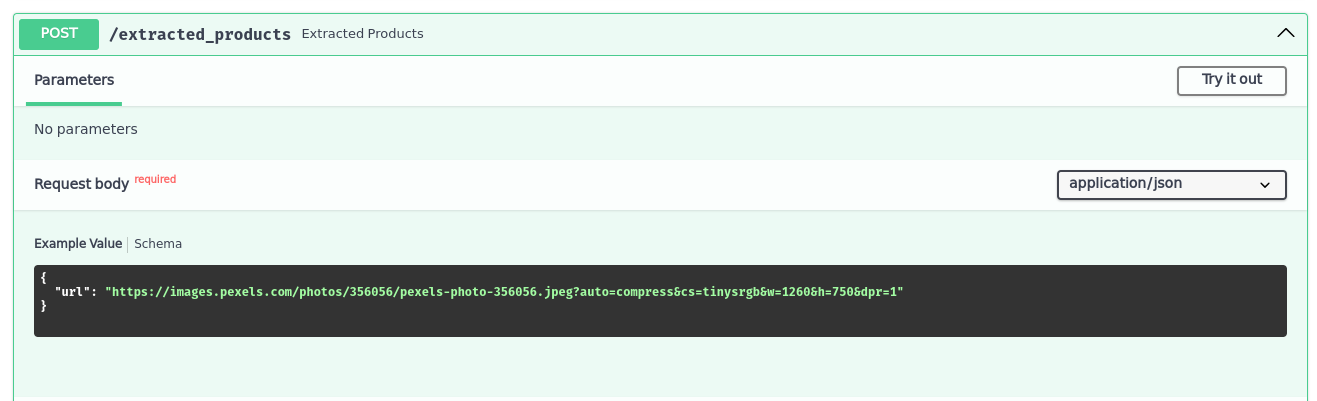
Task: Select the Example Value tab
Action: pos(78,244)
